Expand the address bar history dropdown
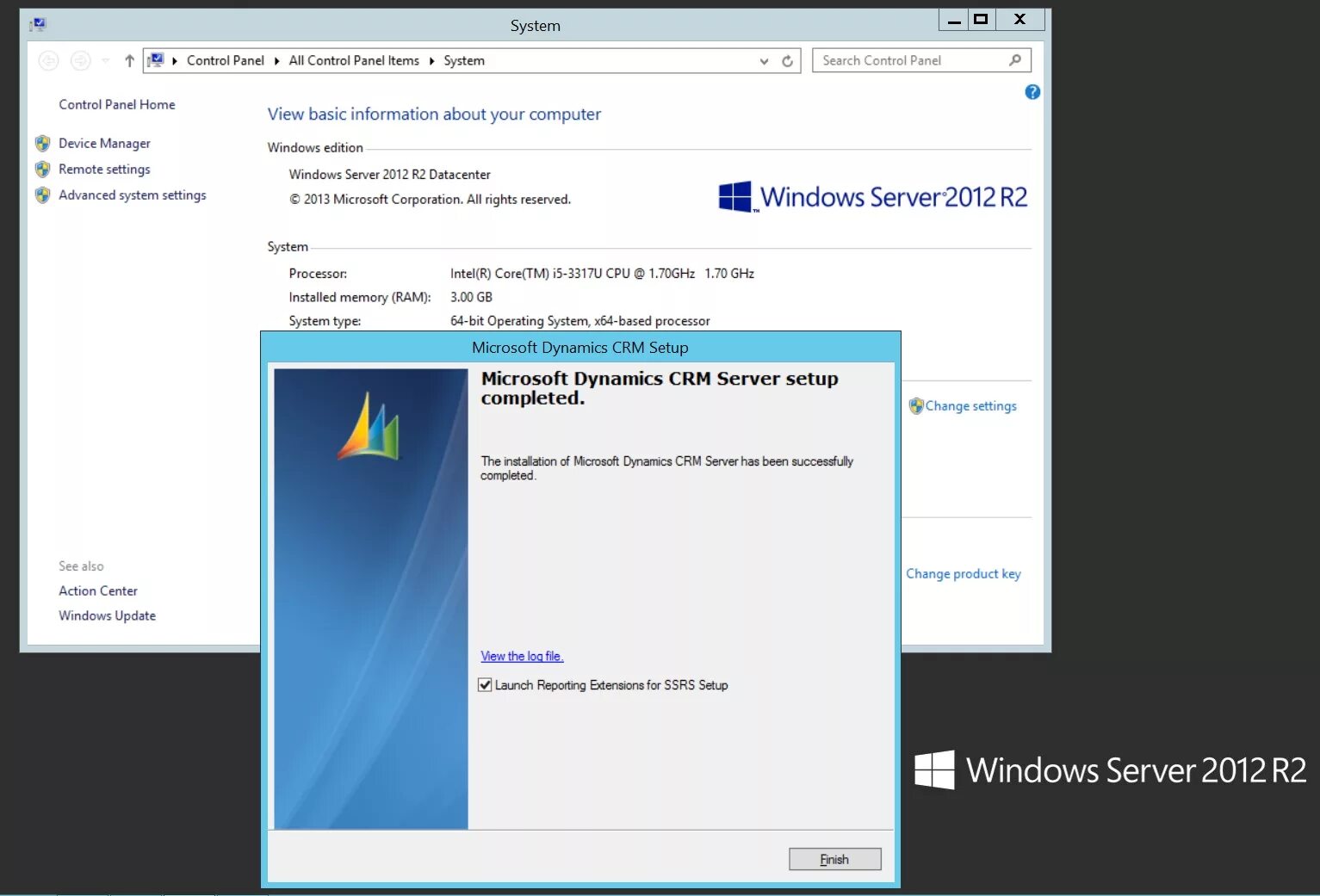 tap(764, 60)
